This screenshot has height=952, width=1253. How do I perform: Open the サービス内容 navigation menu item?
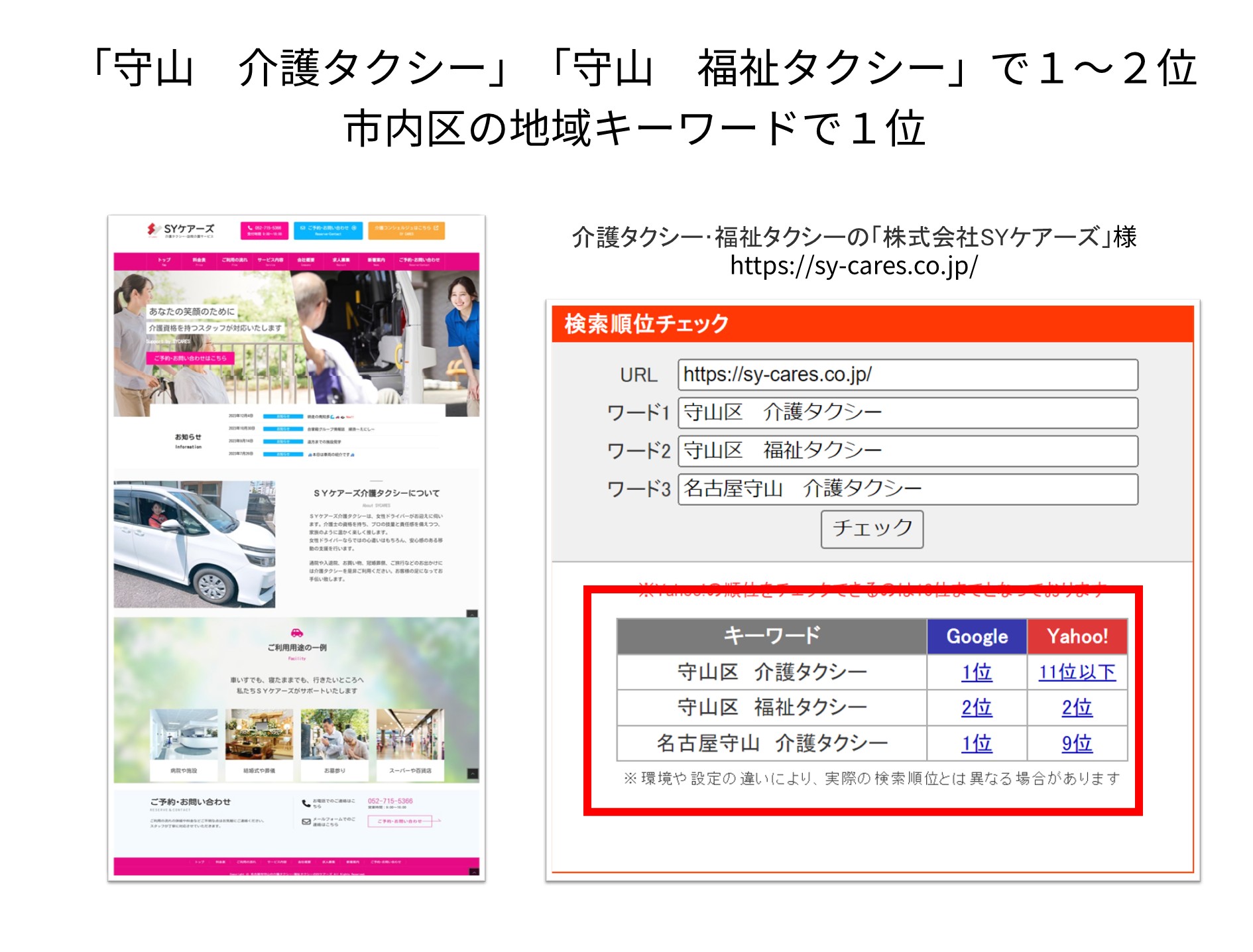pyautogui.click(x=270, y=261)
